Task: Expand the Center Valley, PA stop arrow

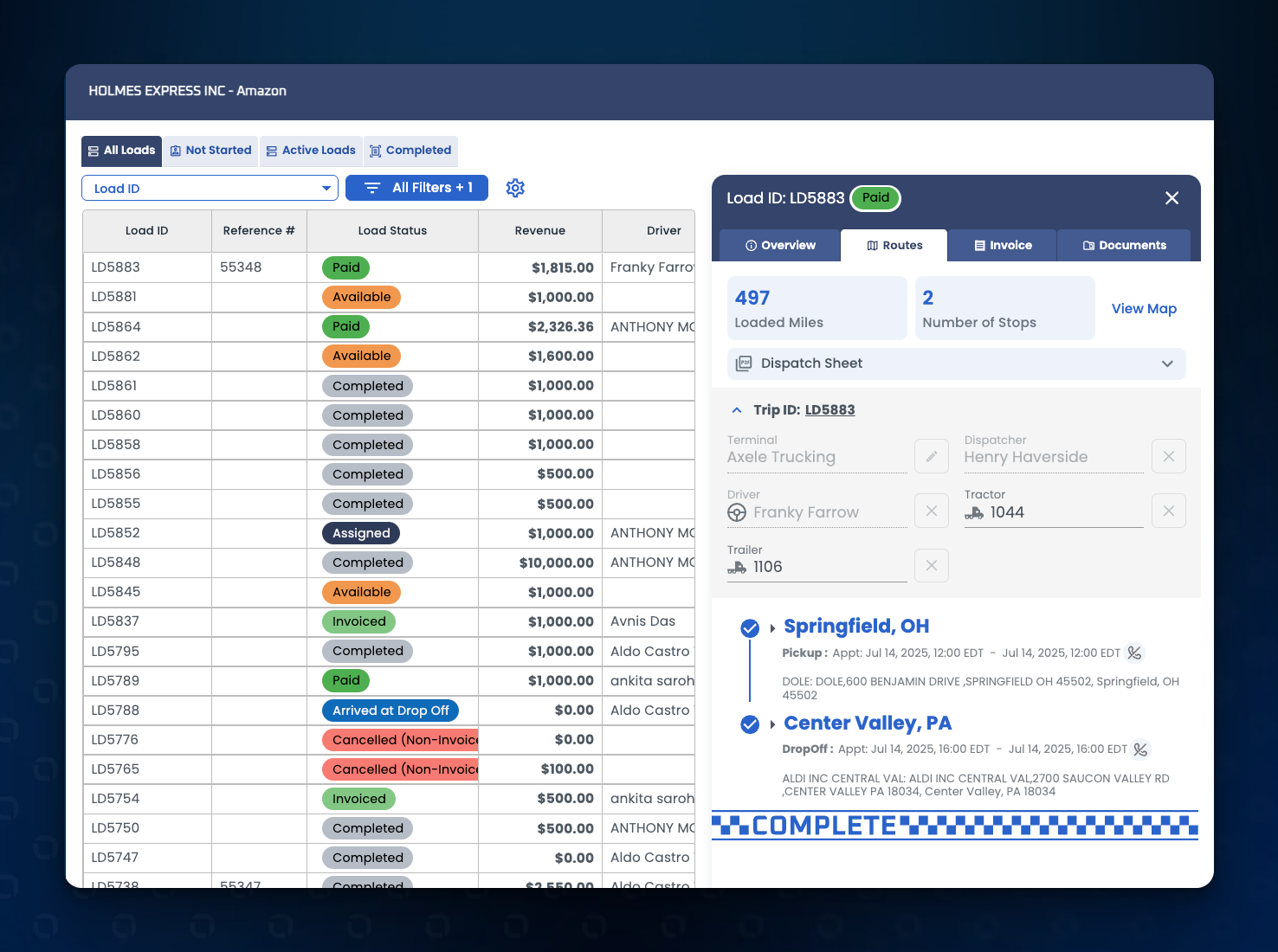Action: (772, 724)
